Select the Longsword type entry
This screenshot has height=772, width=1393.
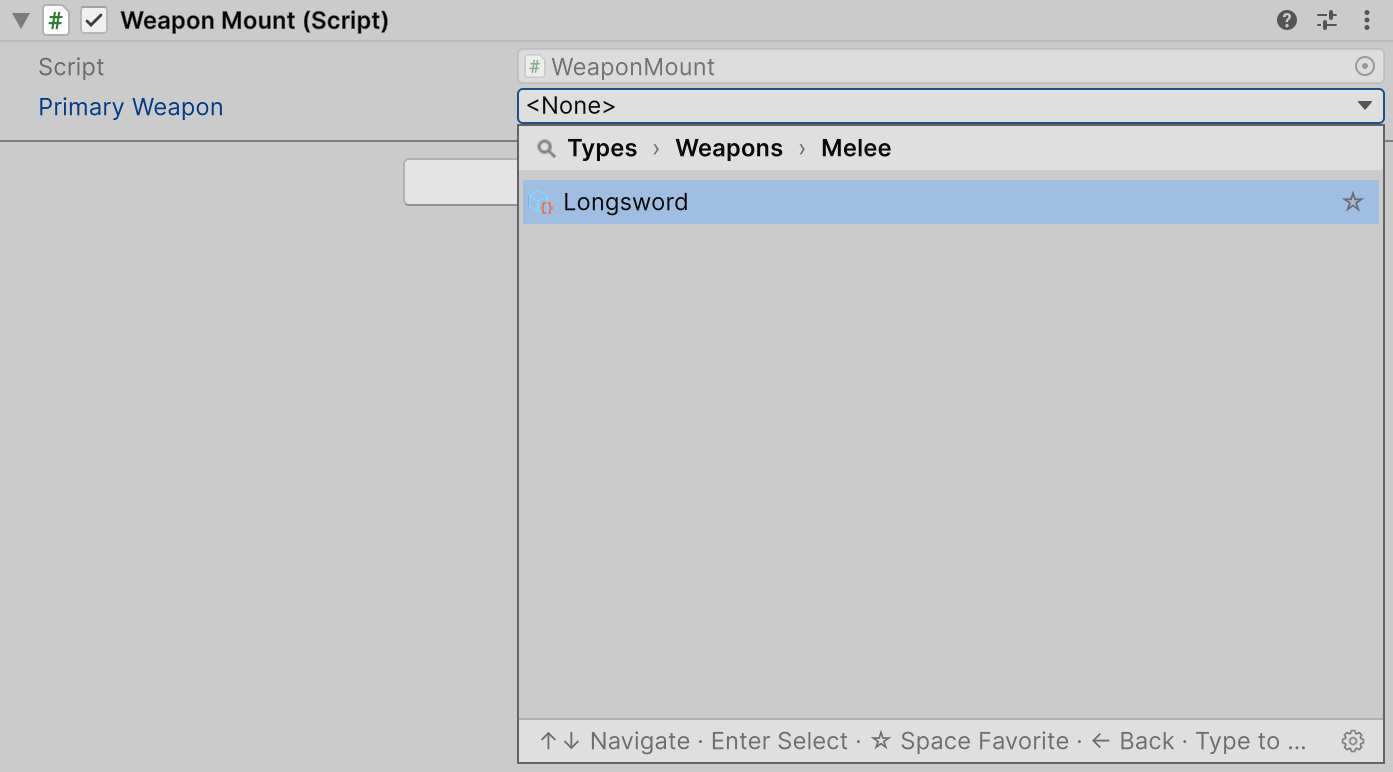(951, 202)
